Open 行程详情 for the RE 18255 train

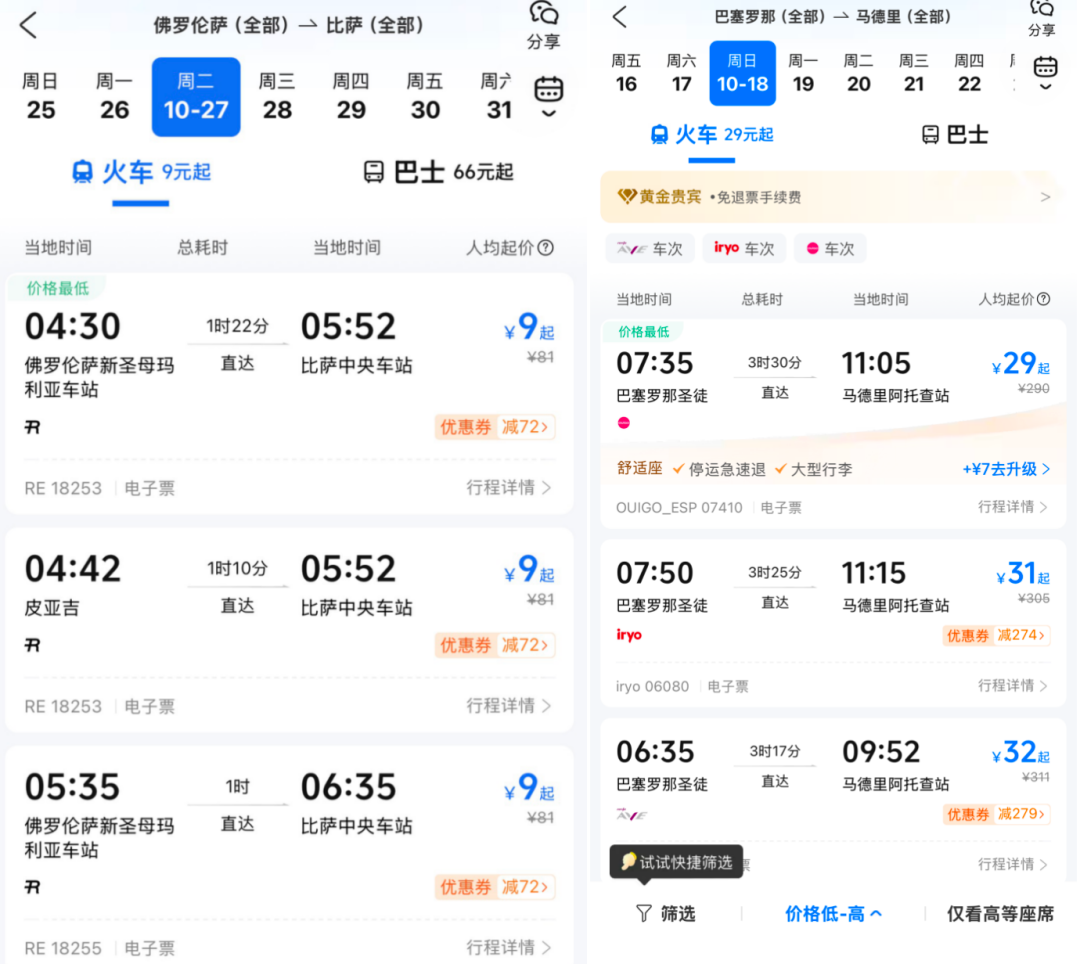(509, 947)
